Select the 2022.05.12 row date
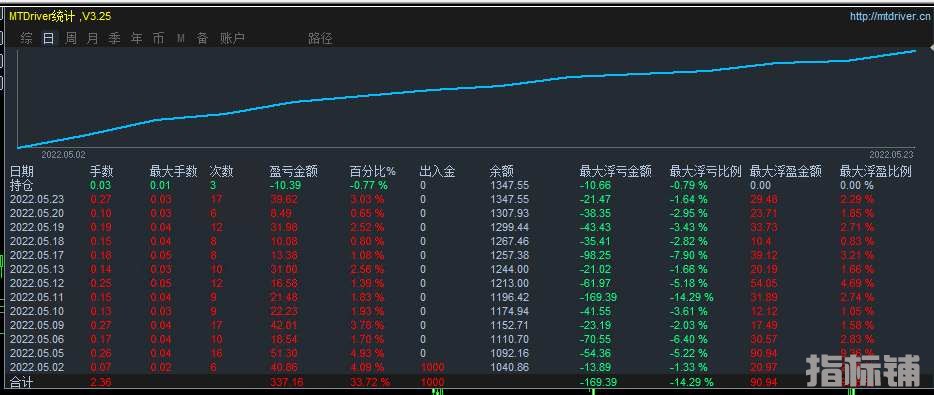Image resolution: width=934 pixels, height=395 pixels. (x=37, y=284)
